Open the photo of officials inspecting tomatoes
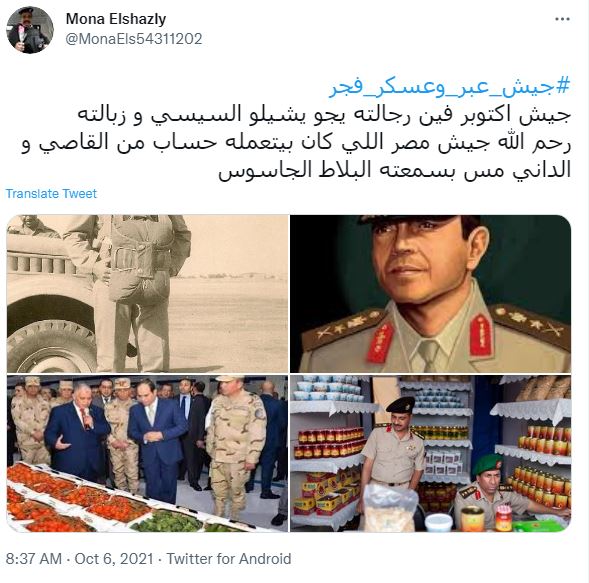 click(147, 453)
